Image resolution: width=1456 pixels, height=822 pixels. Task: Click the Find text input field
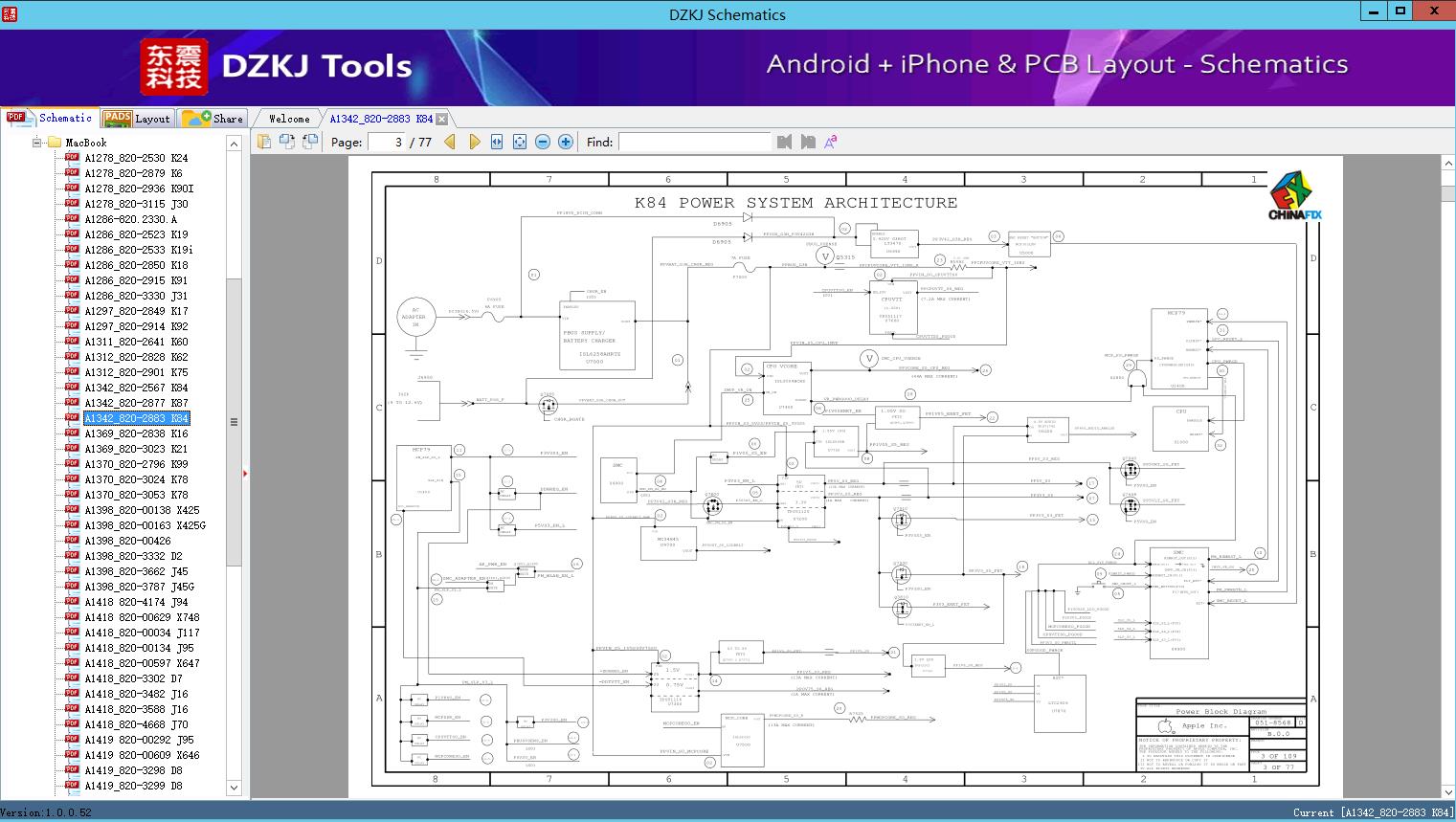694,142
